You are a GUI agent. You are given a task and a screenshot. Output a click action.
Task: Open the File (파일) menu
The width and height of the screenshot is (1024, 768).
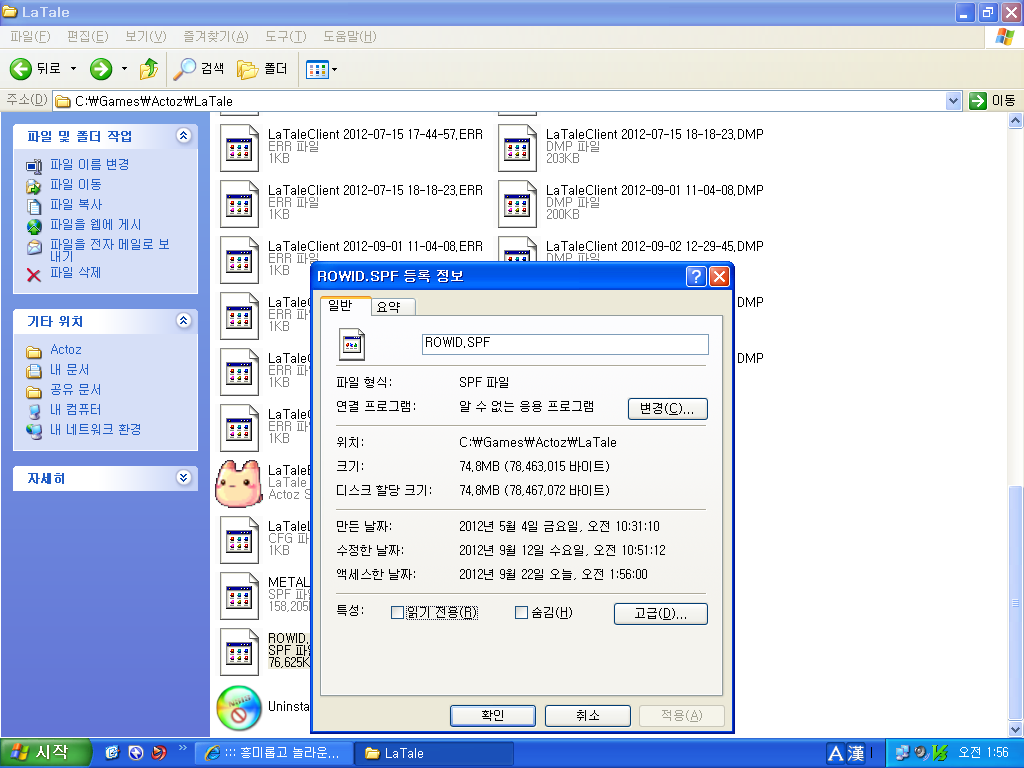point(30,37)
